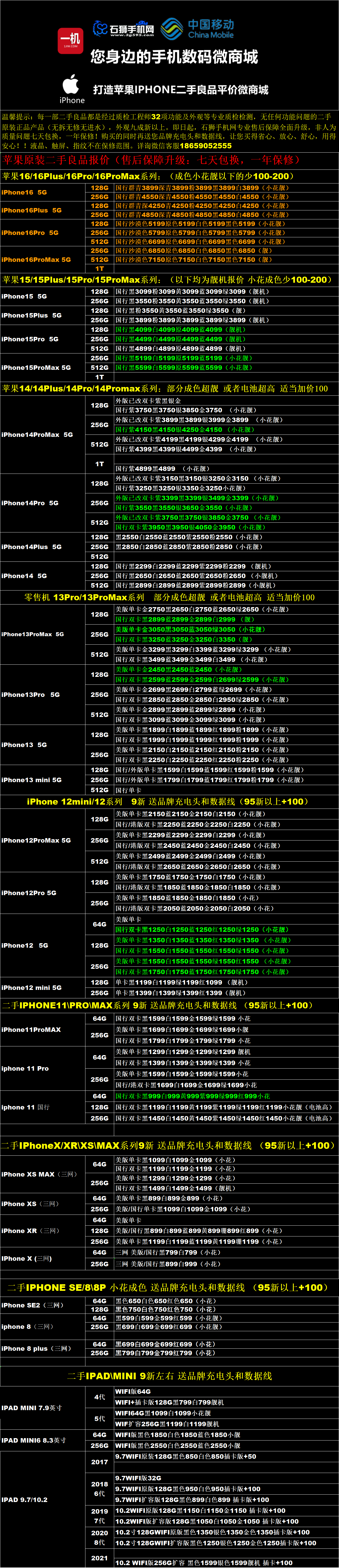339x1568 pixels.
Task: Click the iPhone13 mini 5G model label
Action: pos(32,780)
